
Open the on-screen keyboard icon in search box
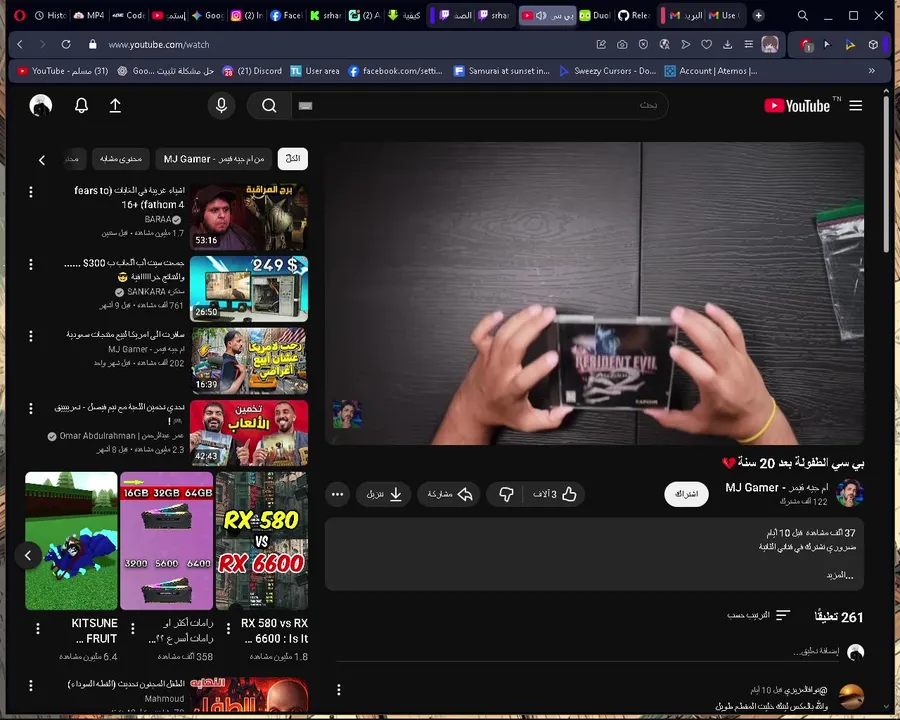305,106
